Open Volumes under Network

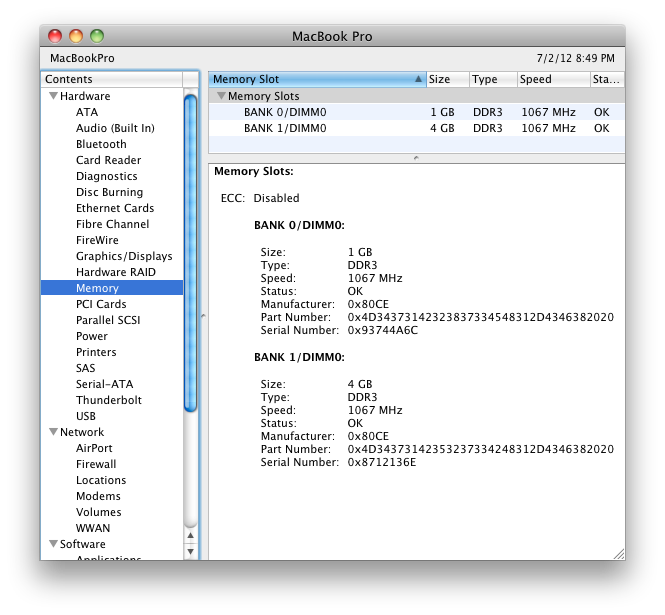click(x=98, y=512)
